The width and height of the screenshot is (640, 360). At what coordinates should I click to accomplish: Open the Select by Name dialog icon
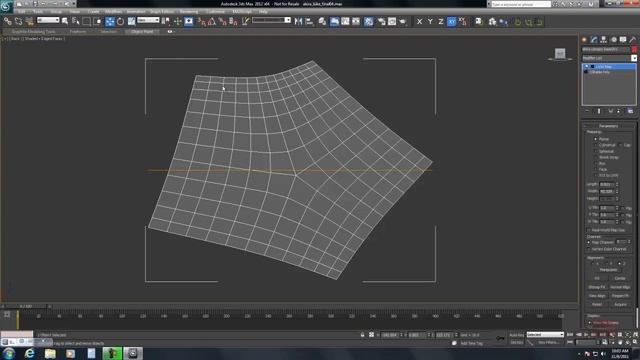[x=76, y=21]
